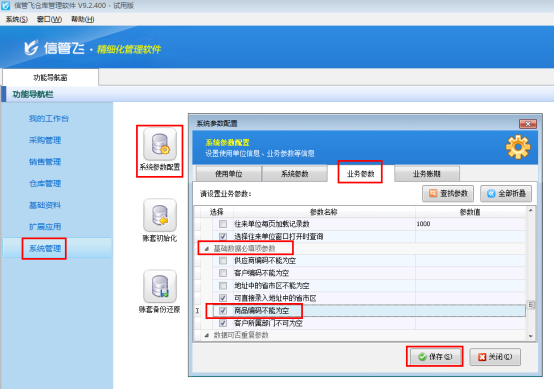
Task: Open 基础资料 in navigation sidebar
Action: [45, 205]
